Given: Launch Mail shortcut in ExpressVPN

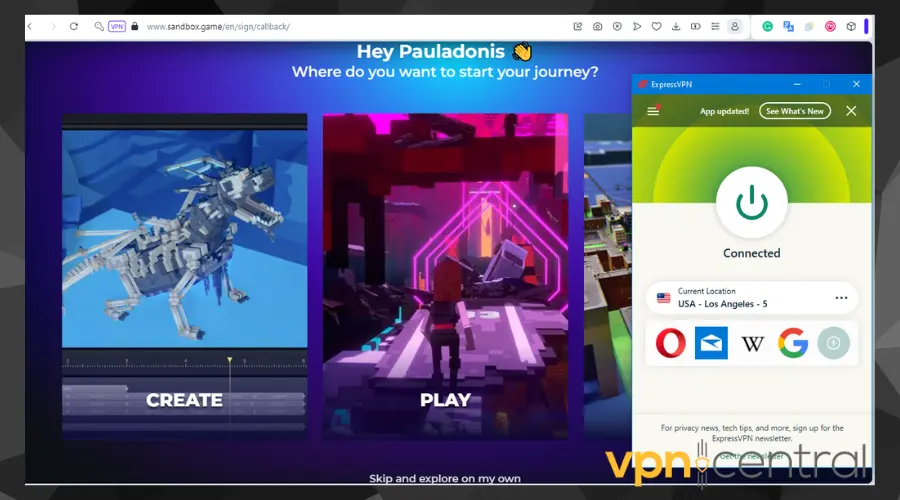Looking at the screenshot, I should pos(711,343).
